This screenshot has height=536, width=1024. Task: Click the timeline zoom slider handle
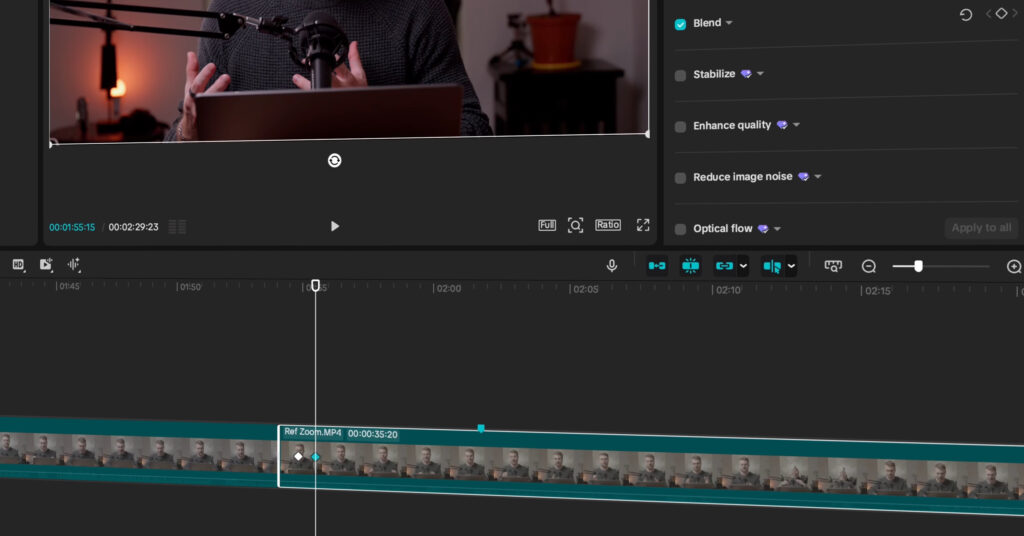point(918,266)
